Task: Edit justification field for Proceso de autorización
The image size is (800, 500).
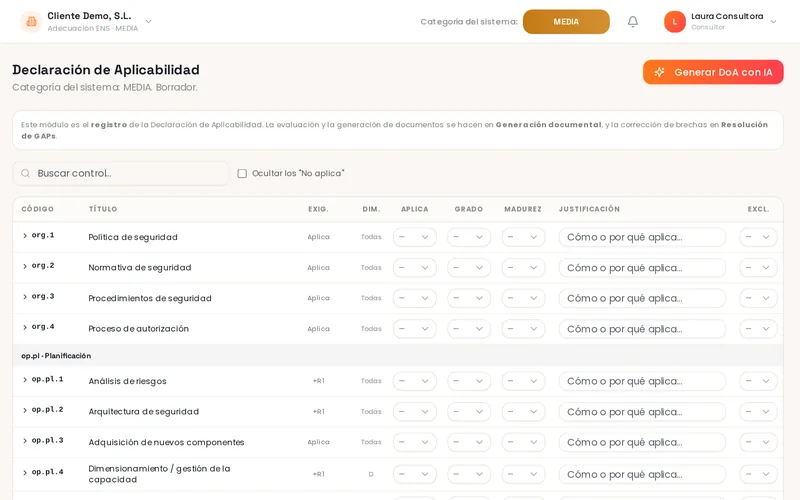Action: (x=642, y=329)
